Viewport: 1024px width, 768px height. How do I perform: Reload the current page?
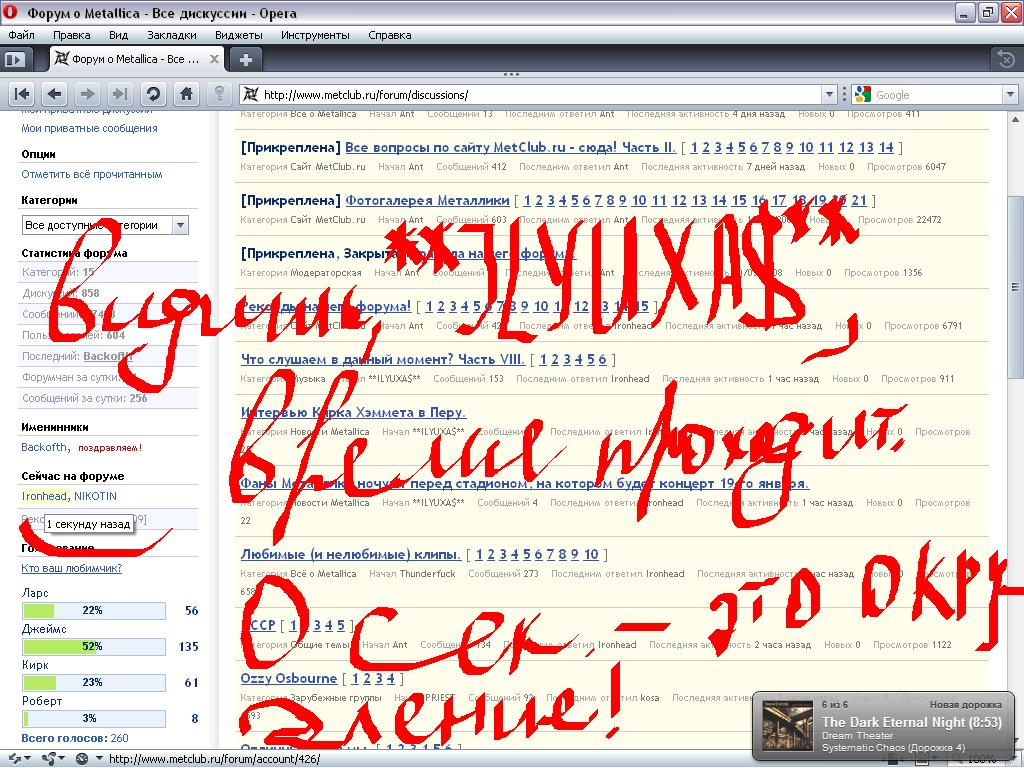(153, 94)
